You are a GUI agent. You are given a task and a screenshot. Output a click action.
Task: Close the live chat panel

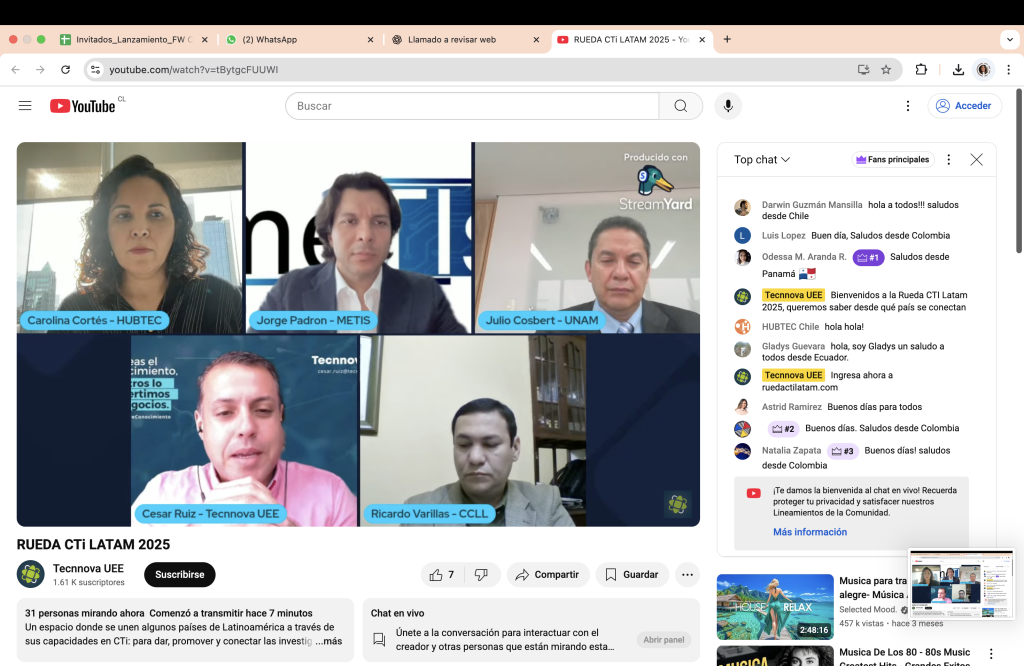976,160
